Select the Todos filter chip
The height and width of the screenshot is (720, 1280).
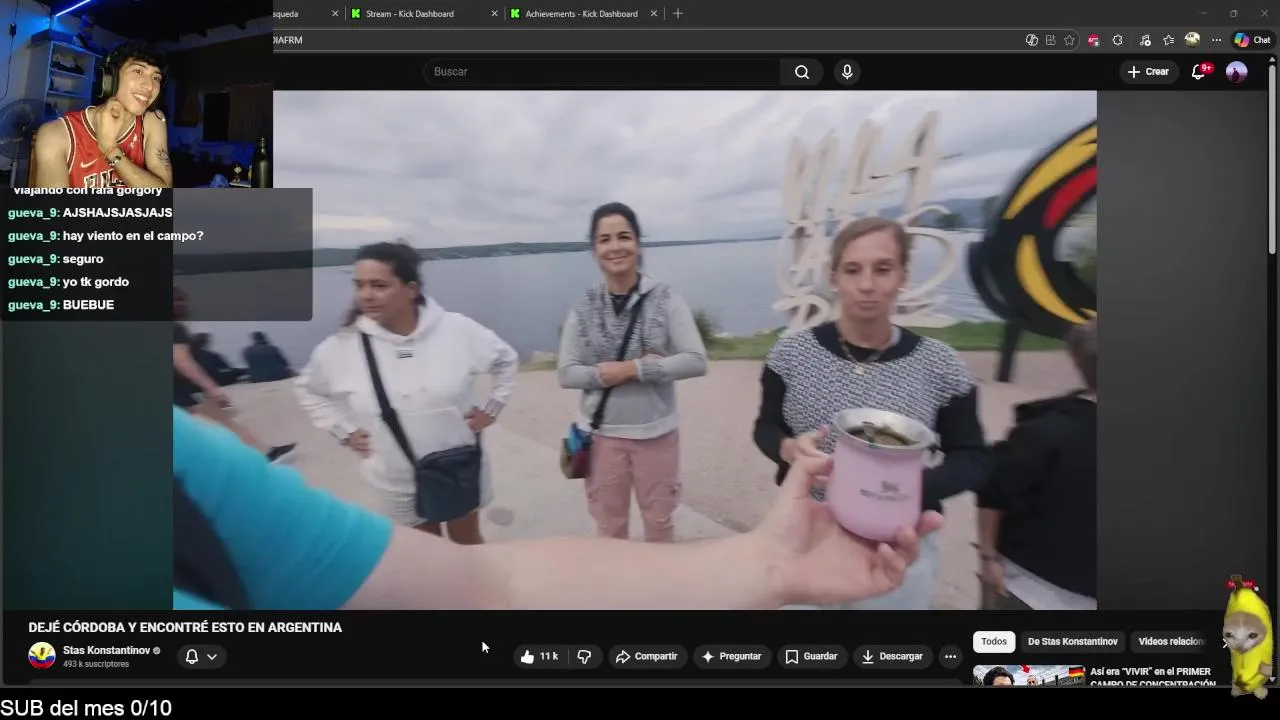click(x=994, y=642)
